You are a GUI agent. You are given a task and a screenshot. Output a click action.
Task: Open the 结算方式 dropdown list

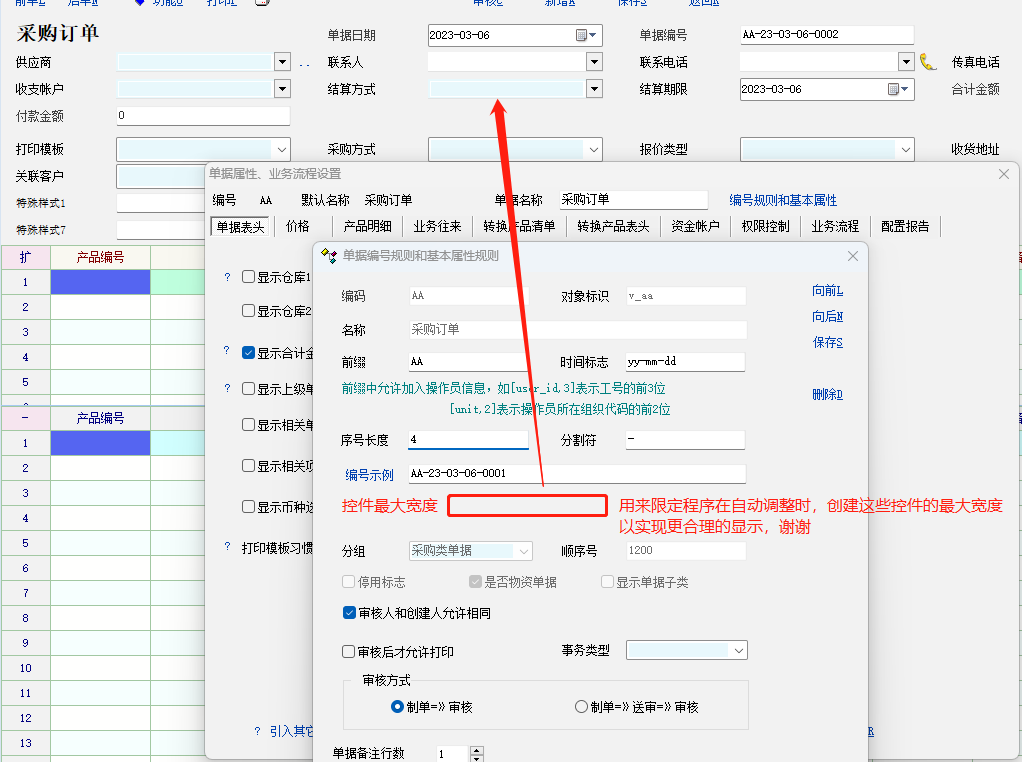(594, 89)
